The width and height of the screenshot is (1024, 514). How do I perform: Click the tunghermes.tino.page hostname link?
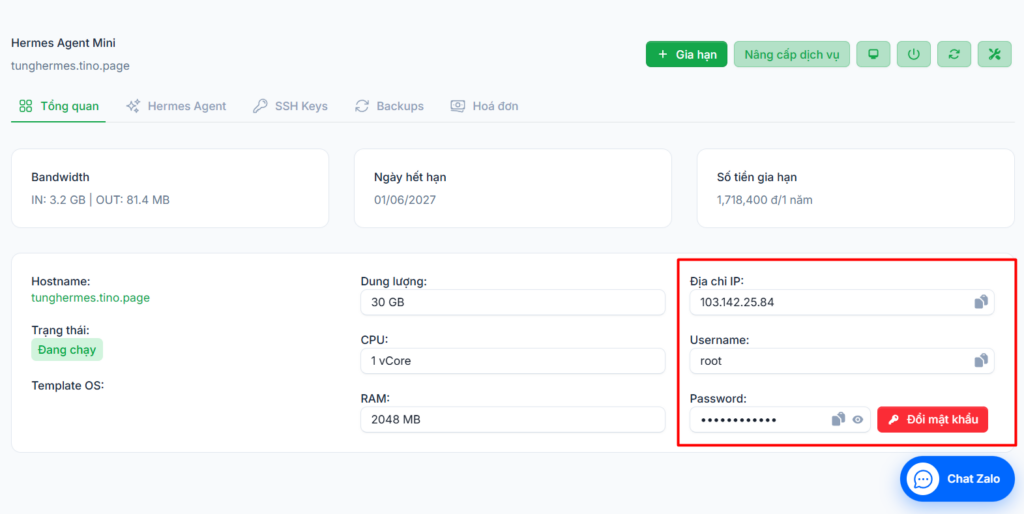(91, 298)
